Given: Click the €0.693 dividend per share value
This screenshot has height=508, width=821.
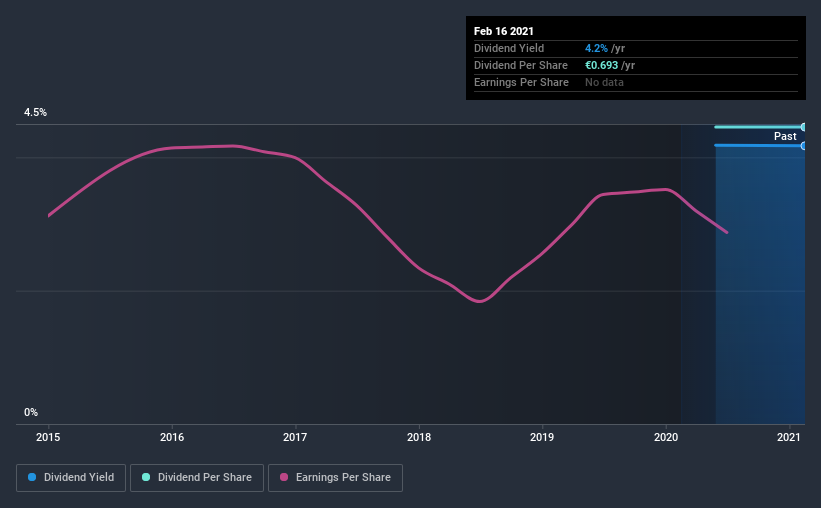Looking at the screenshot, I should tap(602, 65).
